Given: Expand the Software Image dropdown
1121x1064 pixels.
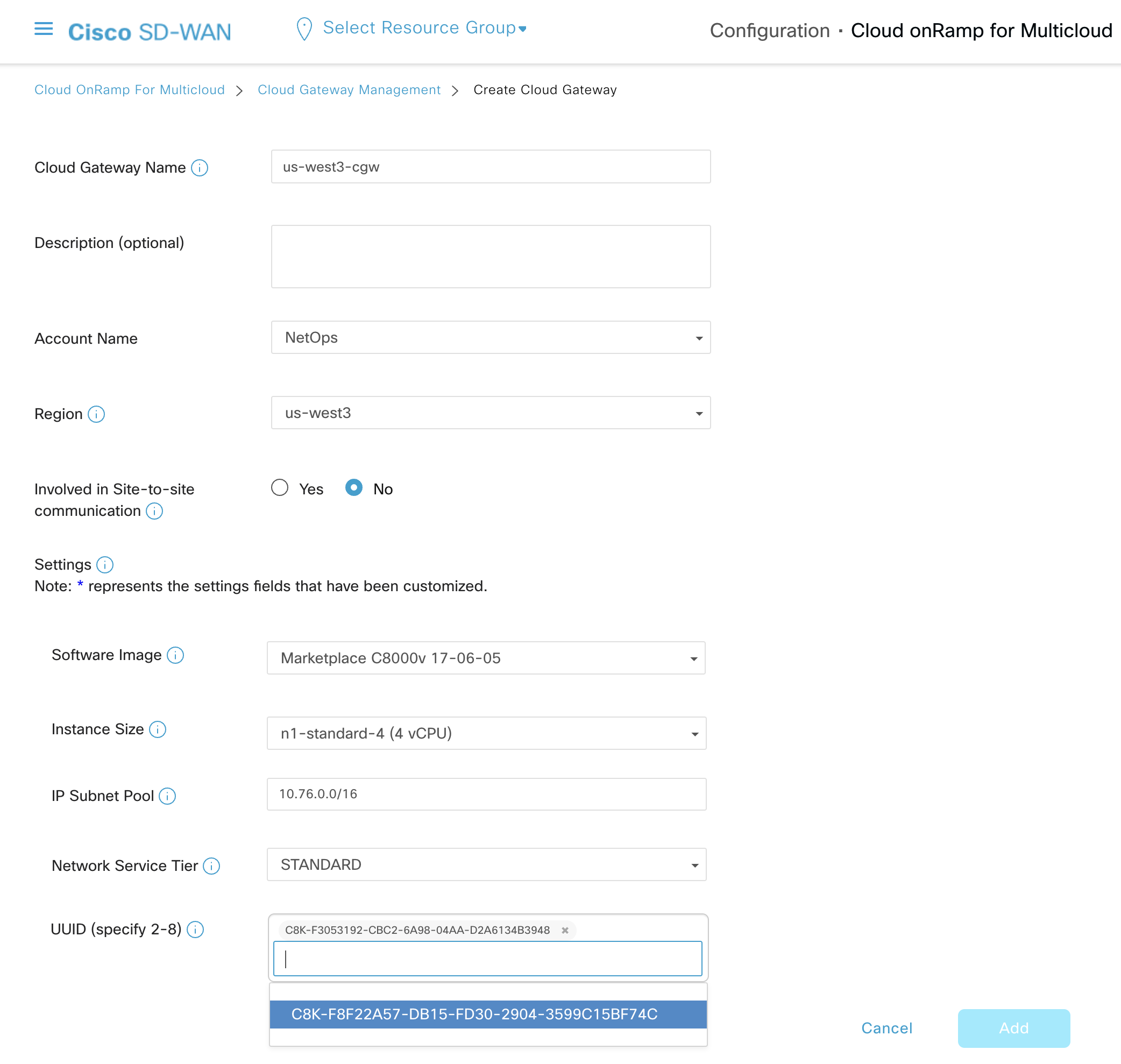Looking at the screenshot, I should point(486,658).
